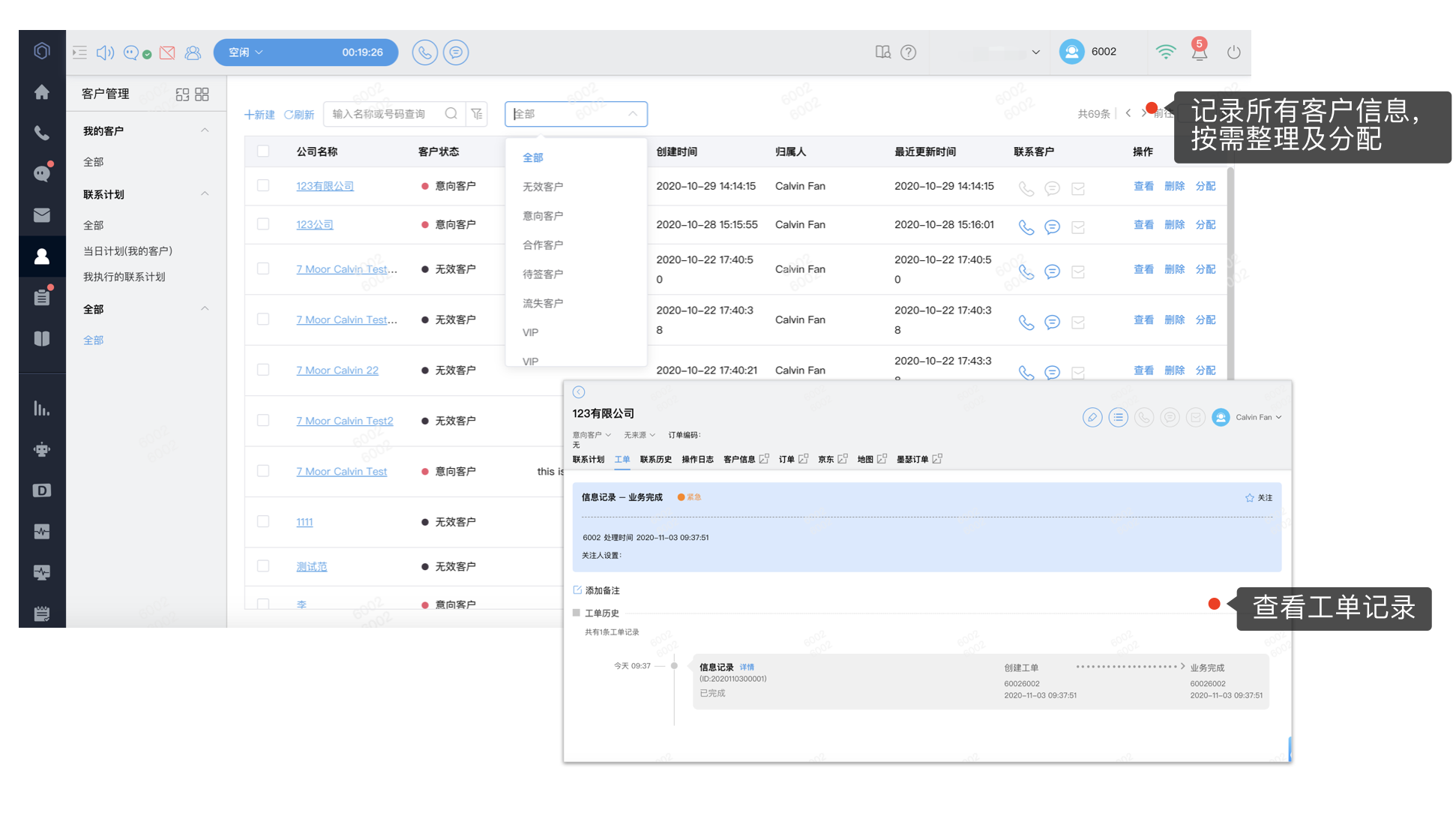Collapse the 全部 section in left panel
The height and width of the screenshot is (816, 1456).
tap(205, 309)
